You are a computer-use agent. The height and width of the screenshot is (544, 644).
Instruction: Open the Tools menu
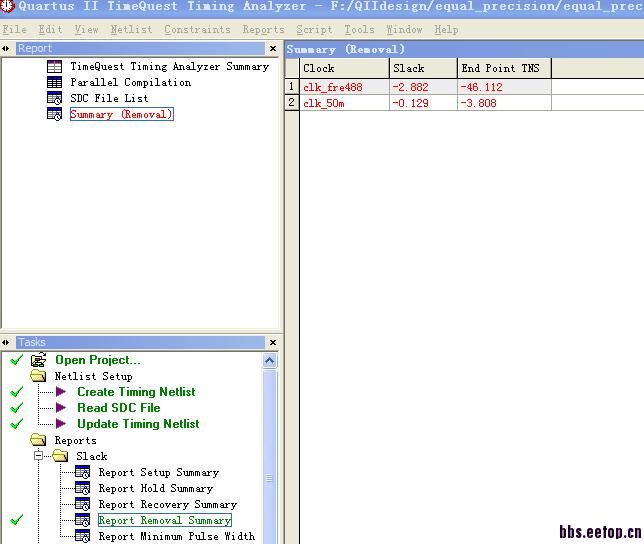(359, 30)
